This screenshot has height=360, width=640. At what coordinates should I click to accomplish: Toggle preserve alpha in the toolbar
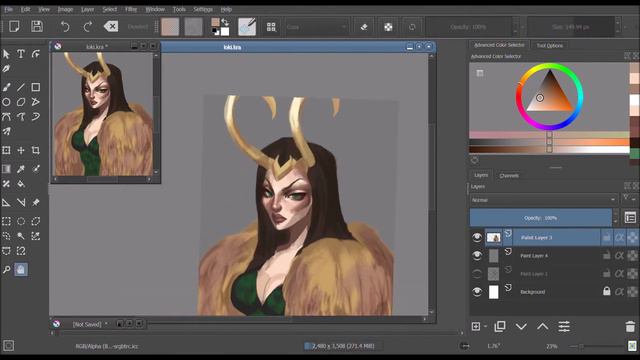(388, 27)
